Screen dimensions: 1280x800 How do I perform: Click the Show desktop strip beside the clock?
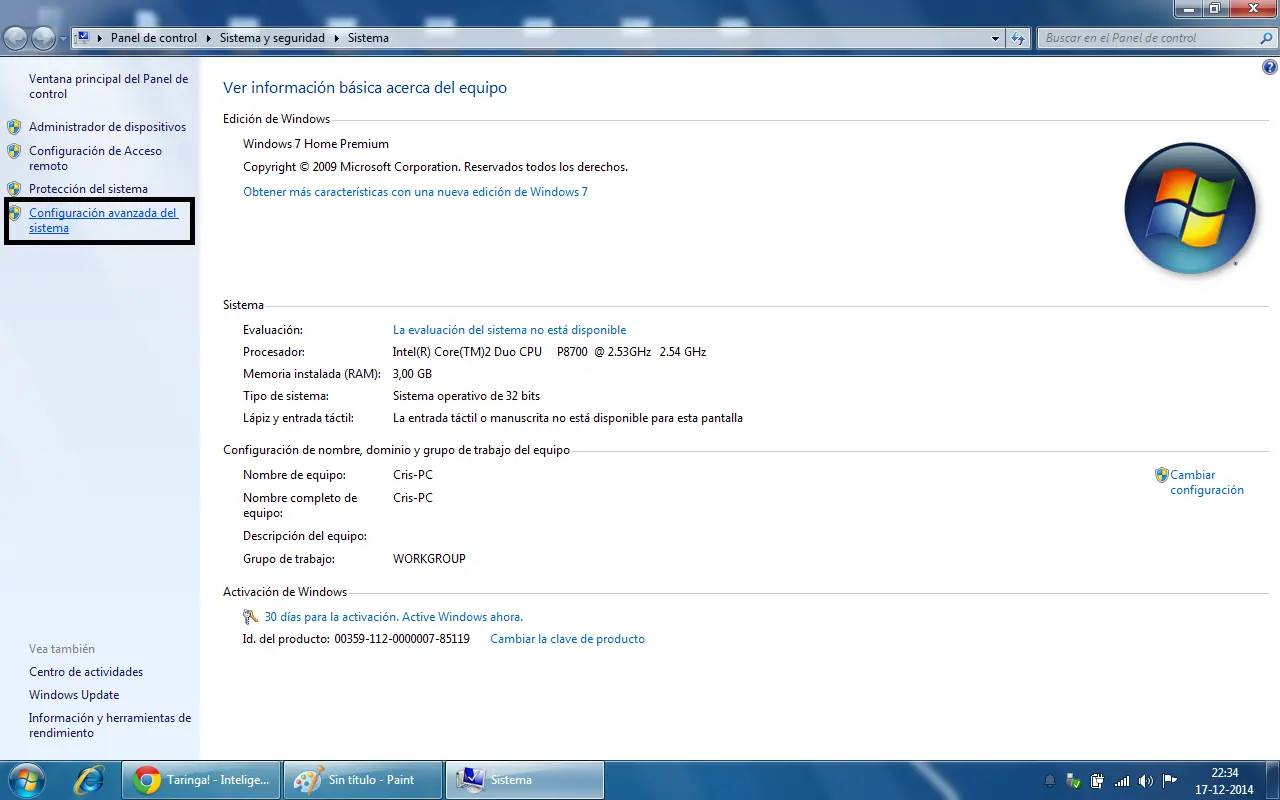pos(1272,780)
